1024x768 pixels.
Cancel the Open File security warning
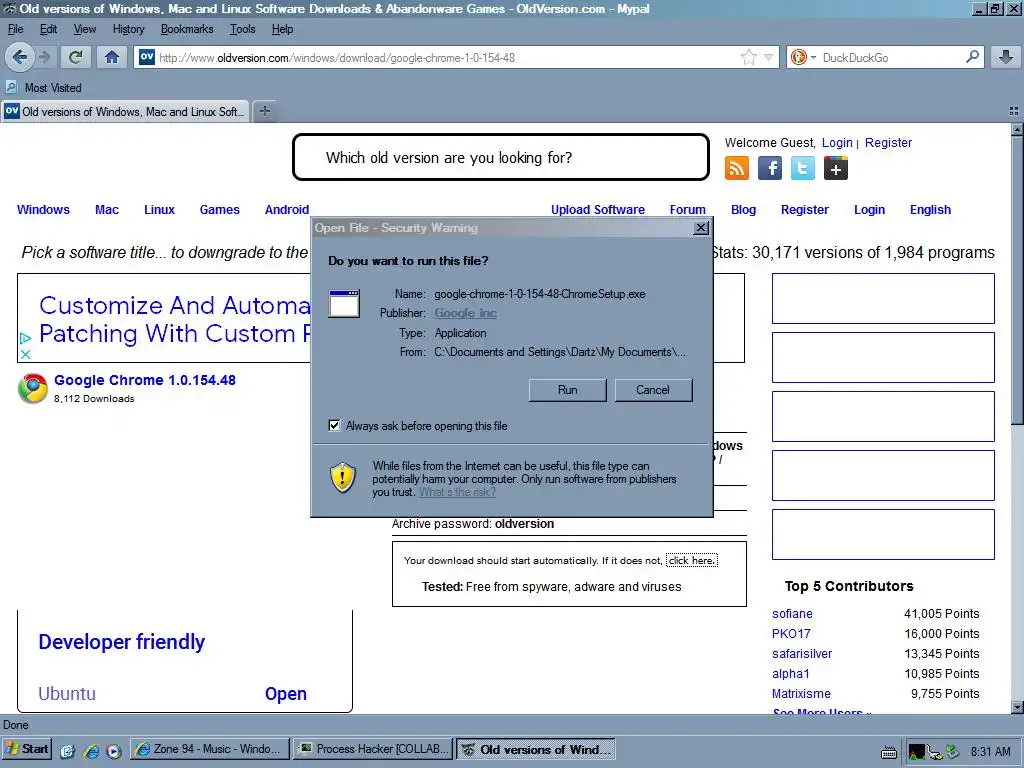click(653, 390)
